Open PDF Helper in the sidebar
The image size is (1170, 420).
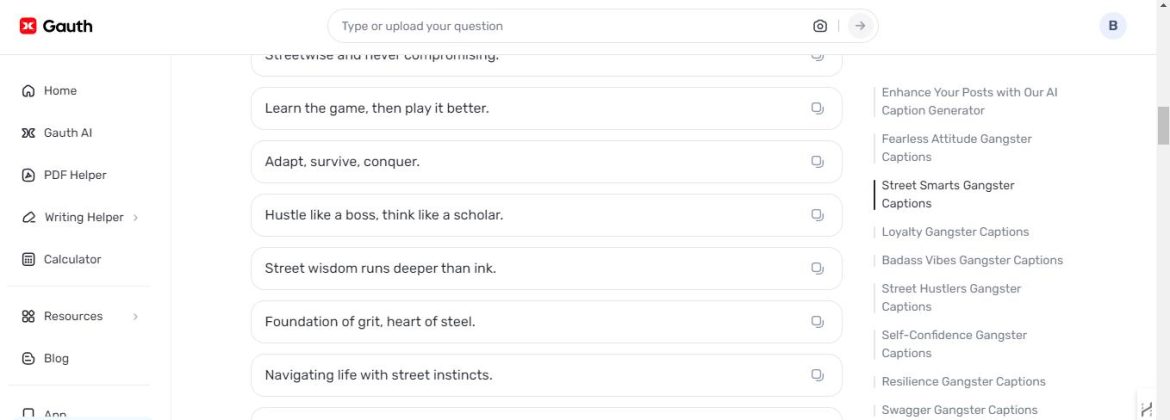(x=74, y=175)
